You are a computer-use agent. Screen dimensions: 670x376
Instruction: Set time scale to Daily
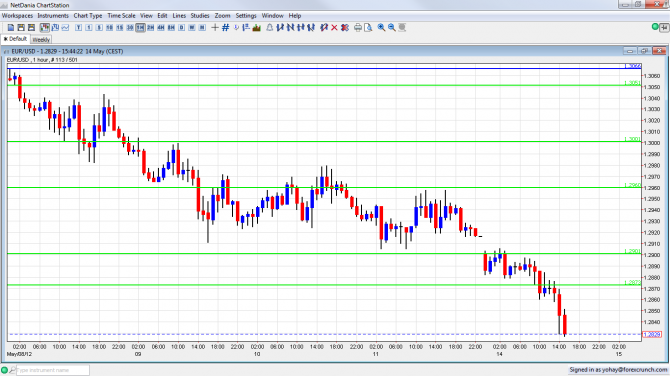pos(182,27)
